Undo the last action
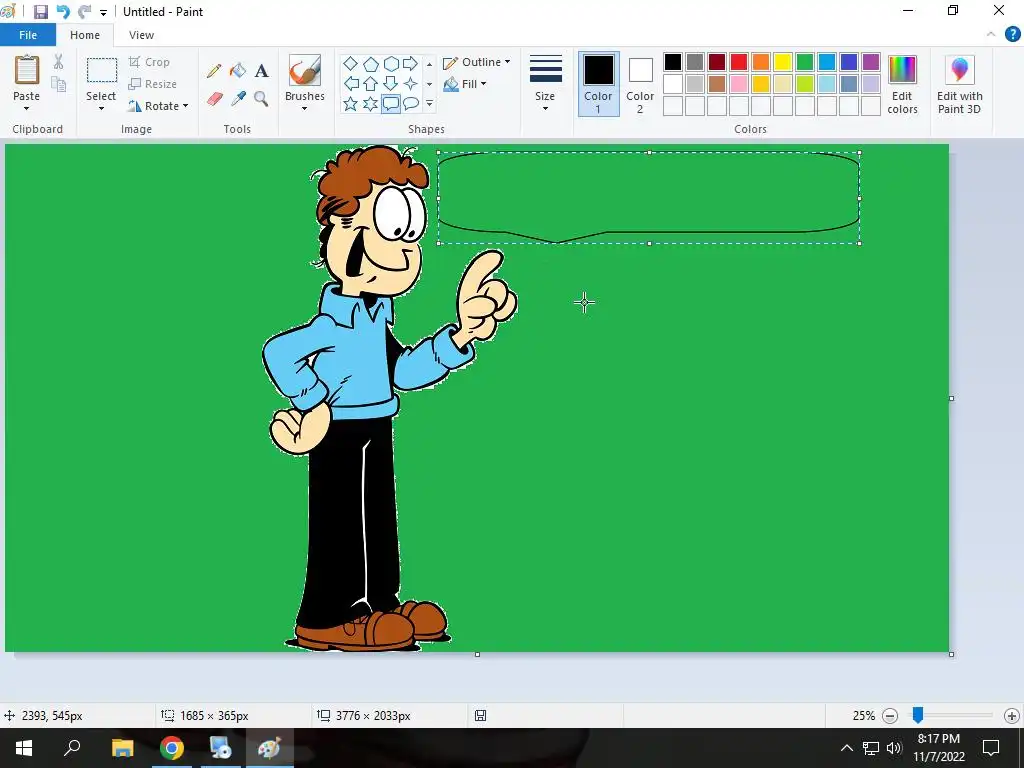 click(63, 12)
